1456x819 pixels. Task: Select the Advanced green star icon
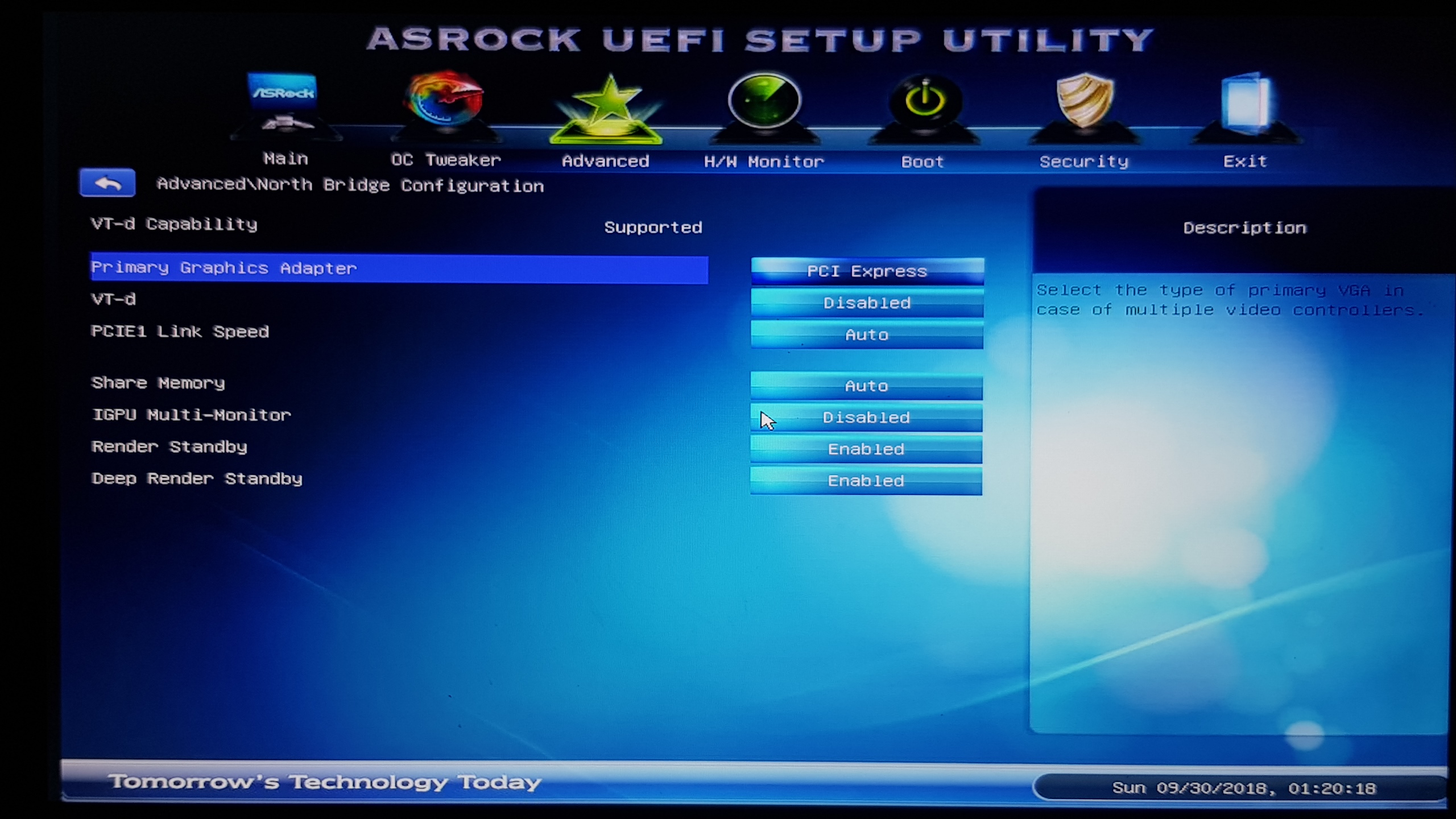(606, 108)
